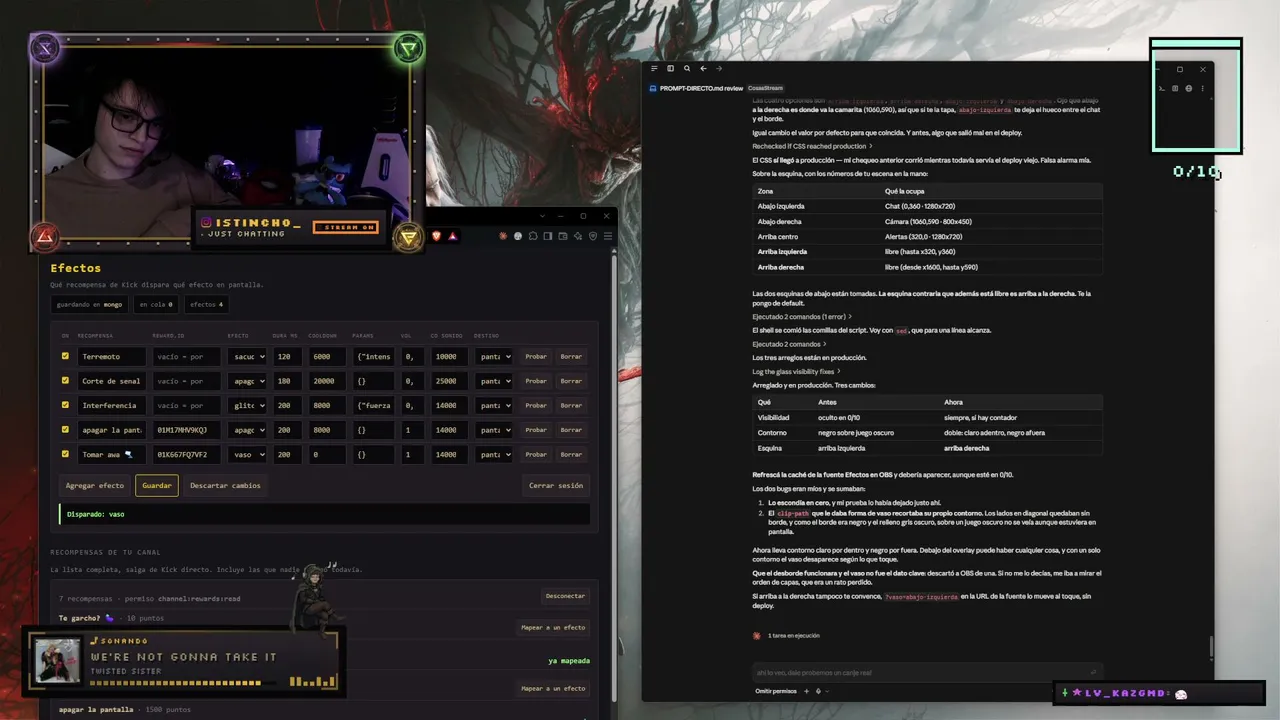Click 'Mapear a un efecto' for Te garcho

tap(553, 628)
